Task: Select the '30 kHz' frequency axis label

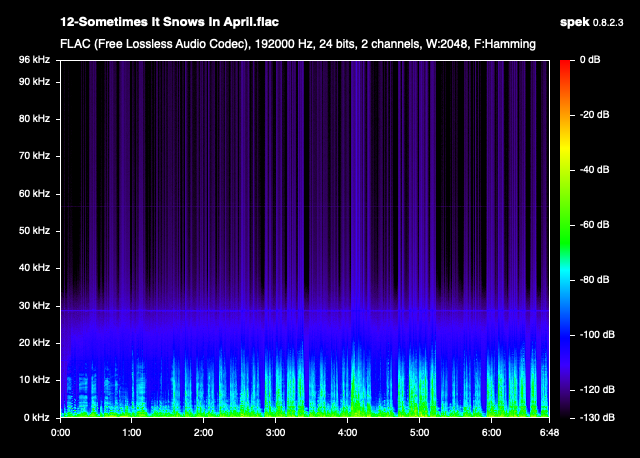Action: coord(34,305)
